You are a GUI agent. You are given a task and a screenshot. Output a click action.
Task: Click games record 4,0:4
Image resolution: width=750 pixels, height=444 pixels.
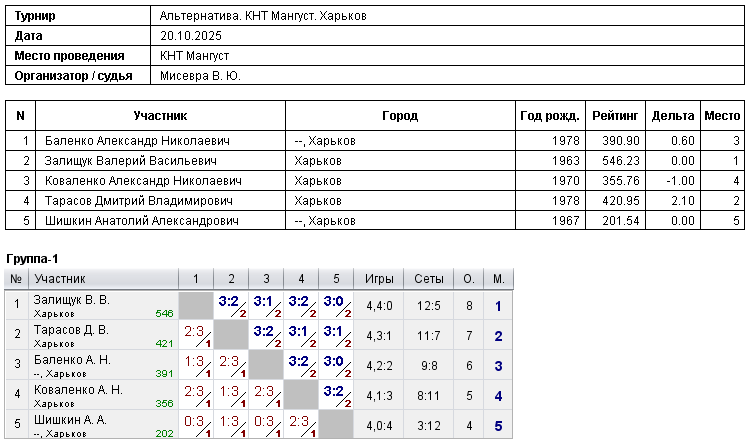point(379,426)
